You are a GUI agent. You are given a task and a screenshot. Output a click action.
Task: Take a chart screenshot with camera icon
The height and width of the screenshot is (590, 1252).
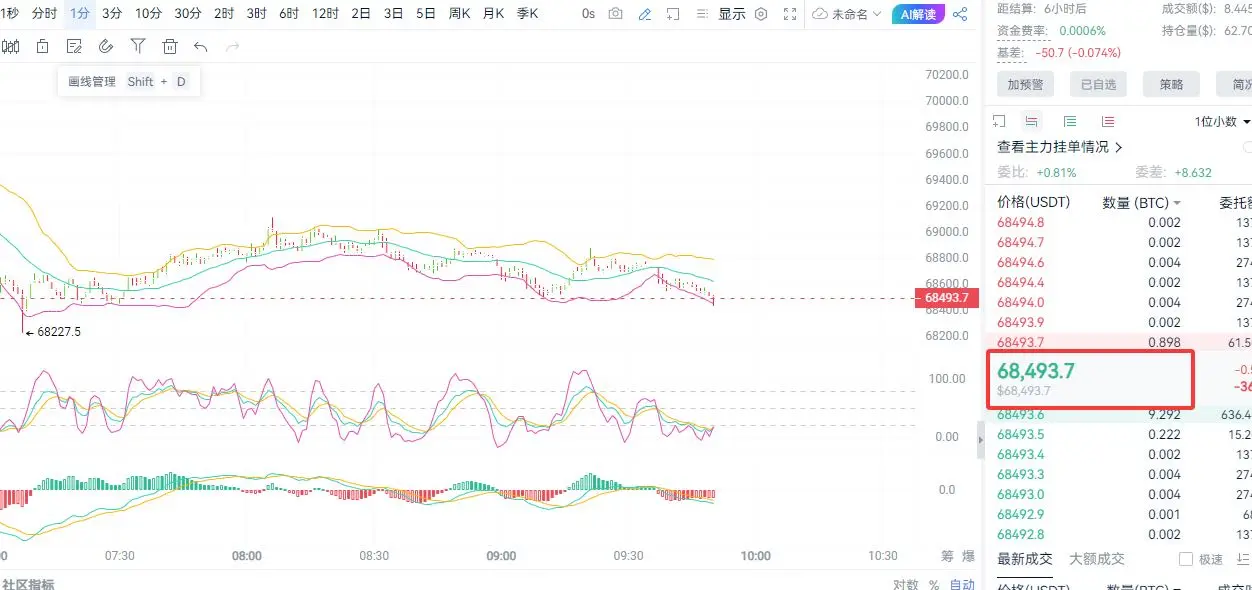tap(616, 14)
